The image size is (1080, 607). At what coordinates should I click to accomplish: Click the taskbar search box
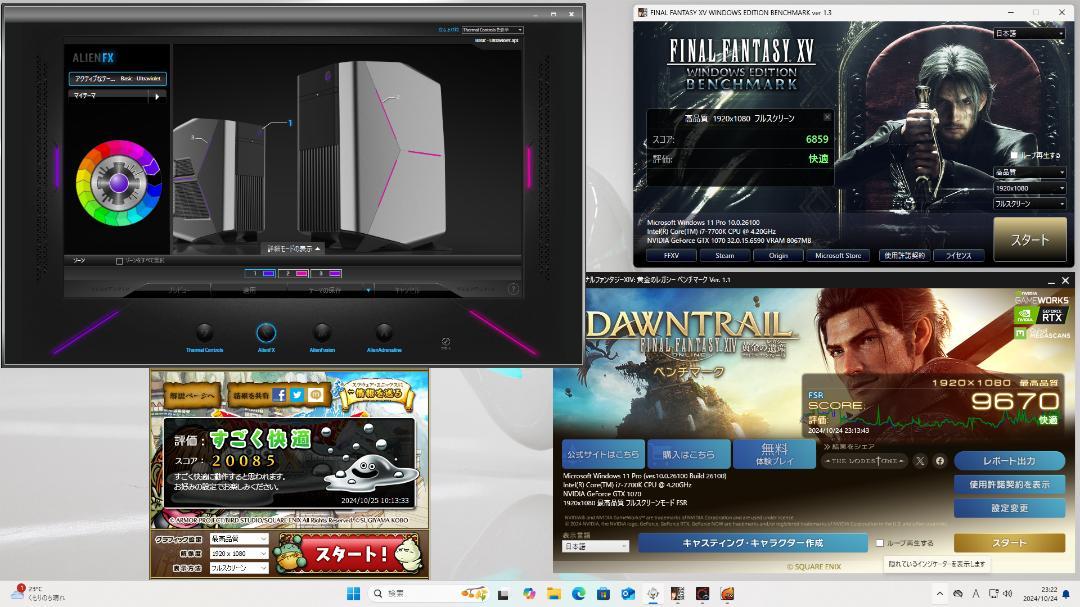pyautogui.click(x=430, y=593)
